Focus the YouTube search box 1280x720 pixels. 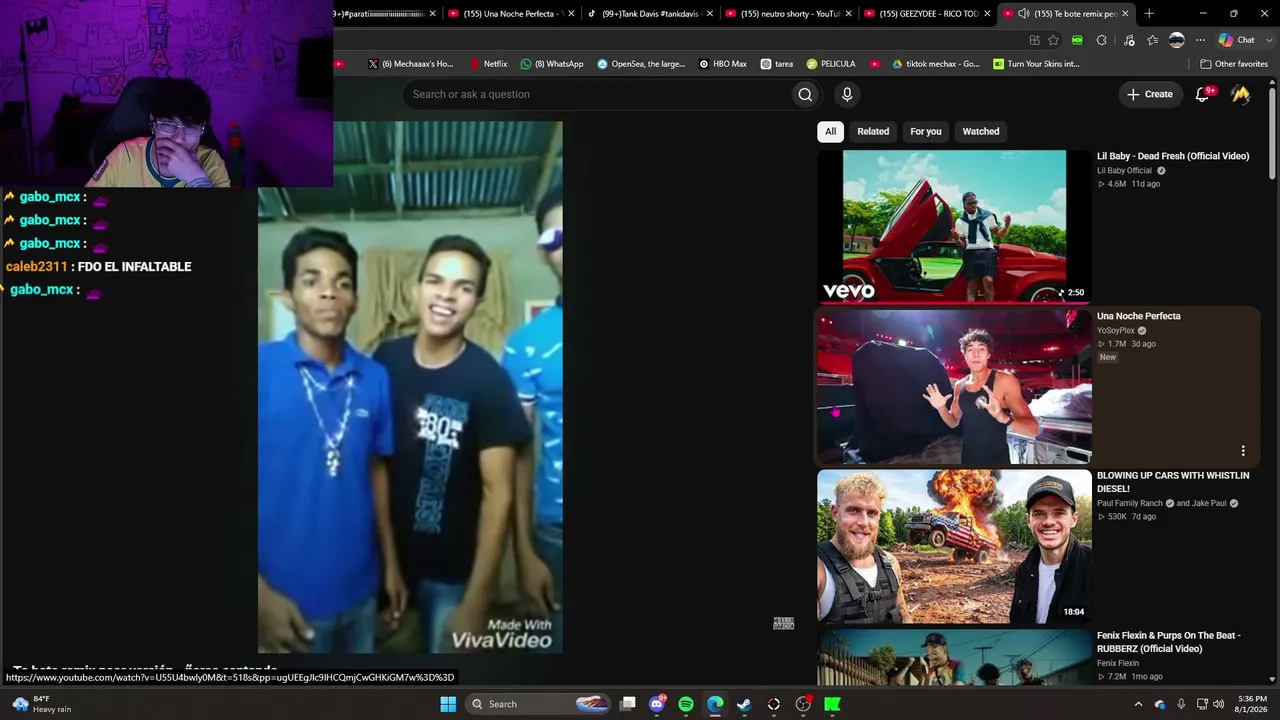click(x=597, y=94)
